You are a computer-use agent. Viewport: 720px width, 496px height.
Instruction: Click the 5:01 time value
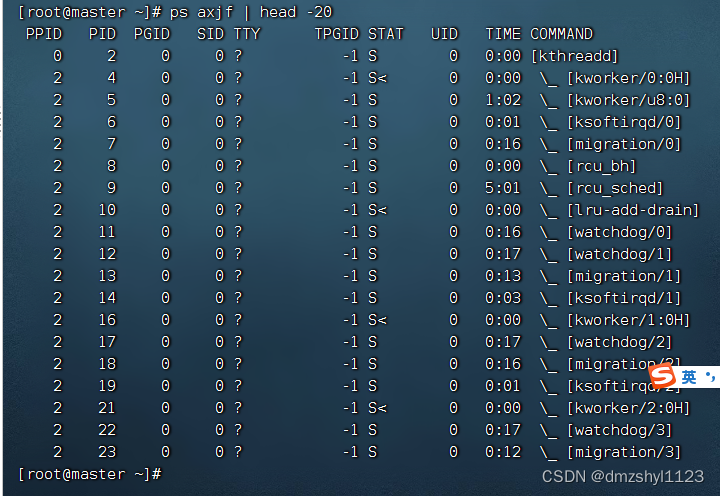[503, 188]
